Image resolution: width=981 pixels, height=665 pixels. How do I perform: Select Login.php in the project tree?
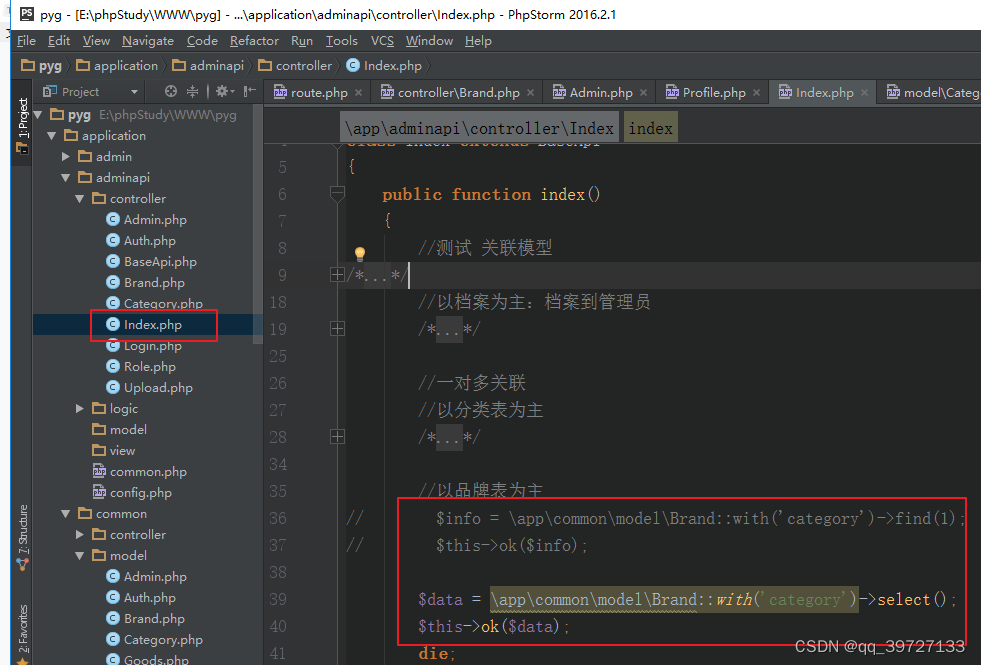coord(143,346)
